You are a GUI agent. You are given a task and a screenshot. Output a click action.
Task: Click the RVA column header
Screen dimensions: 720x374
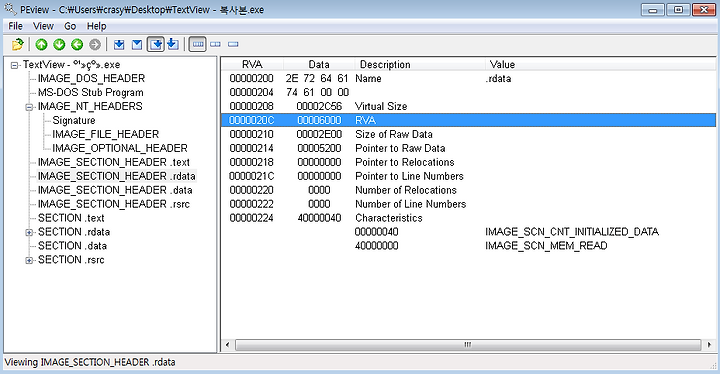252,64
